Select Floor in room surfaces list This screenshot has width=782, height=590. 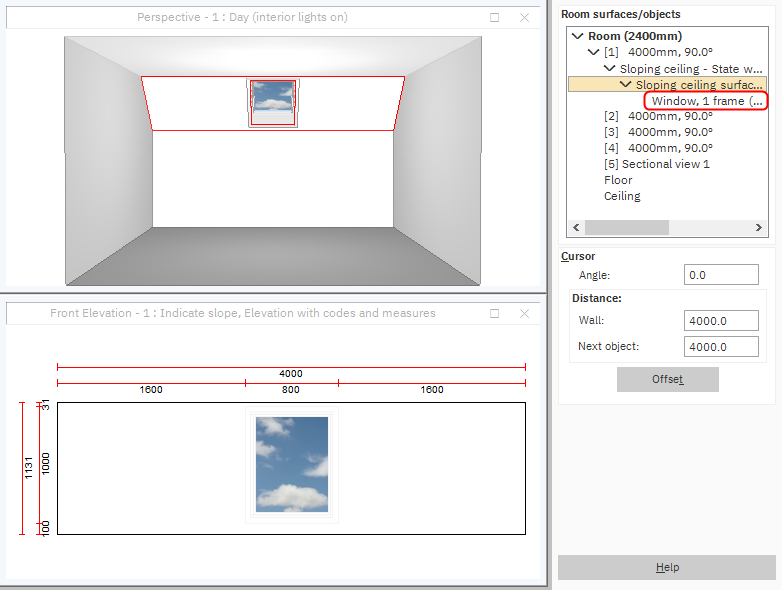(x=618, y=180)
